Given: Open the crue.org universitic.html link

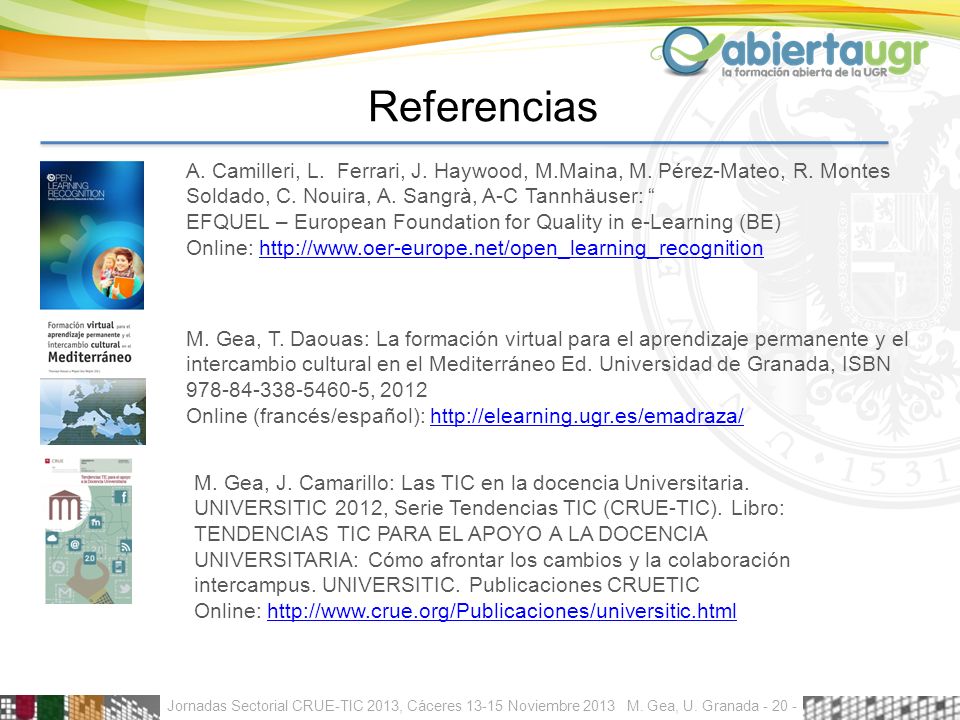Looking at the screenshot, I should [501, 611].
